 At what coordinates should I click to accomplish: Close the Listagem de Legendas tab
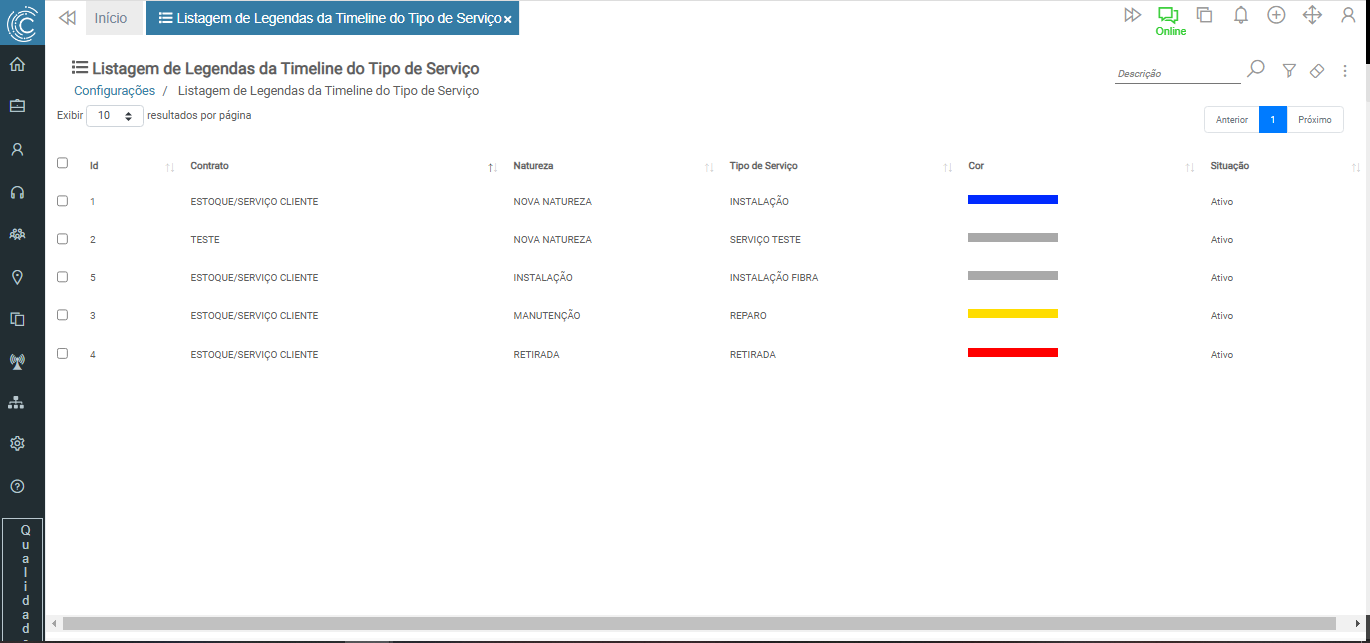tap(508, 19)
